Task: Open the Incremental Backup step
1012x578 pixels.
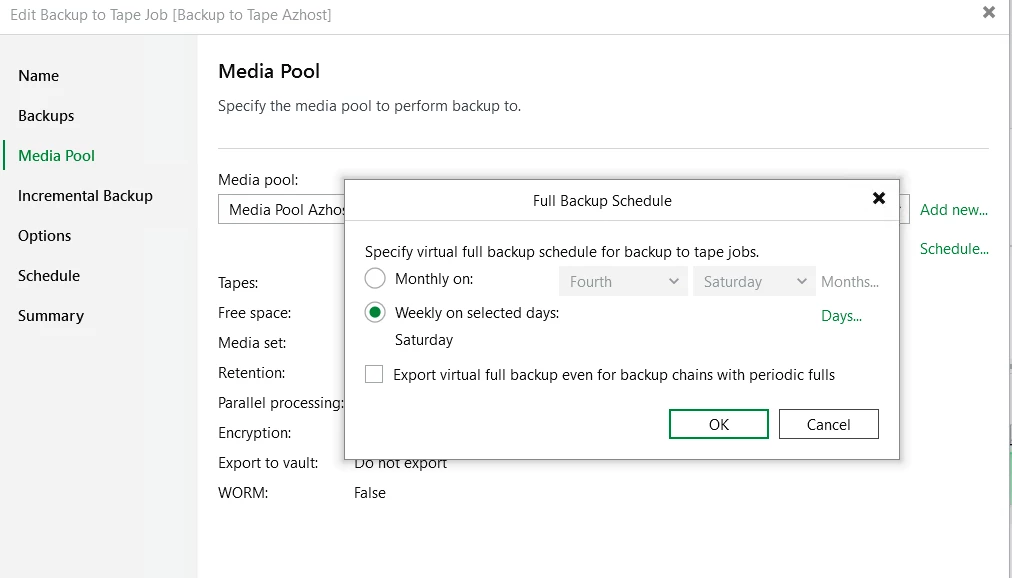Action: click(x=85, y=196)
